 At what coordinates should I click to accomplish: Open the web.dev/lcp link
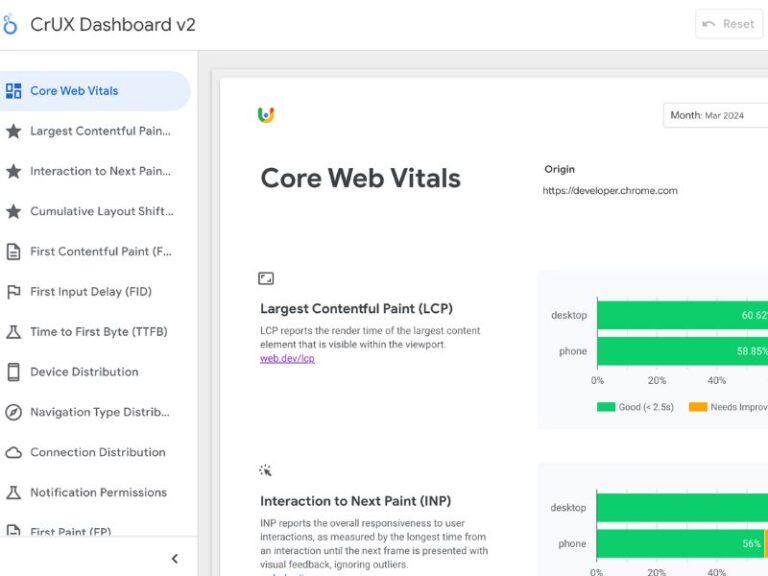[287, 359]
